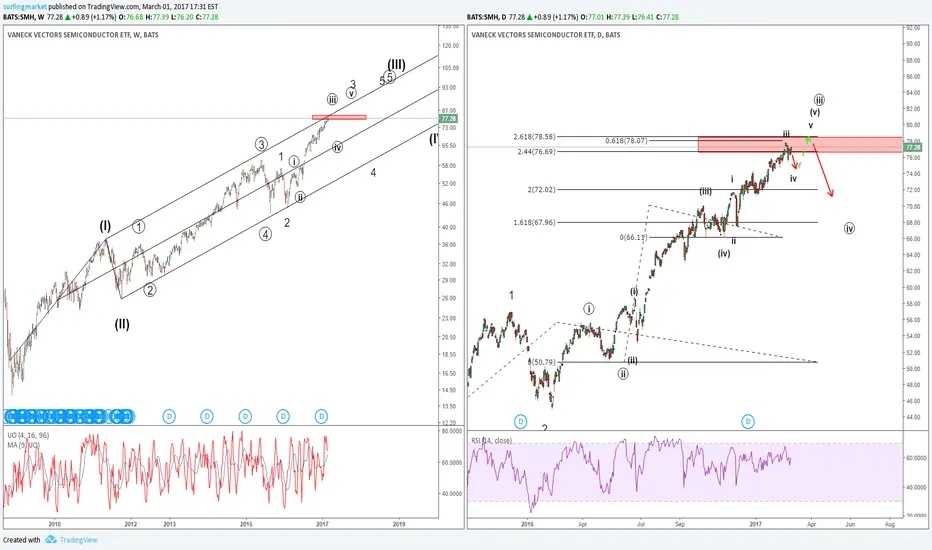The width and height of the screenshot is (932, 550).
Task: Select the circled 5 wave label on weekly chart
Action: click(x=389, y=77)
